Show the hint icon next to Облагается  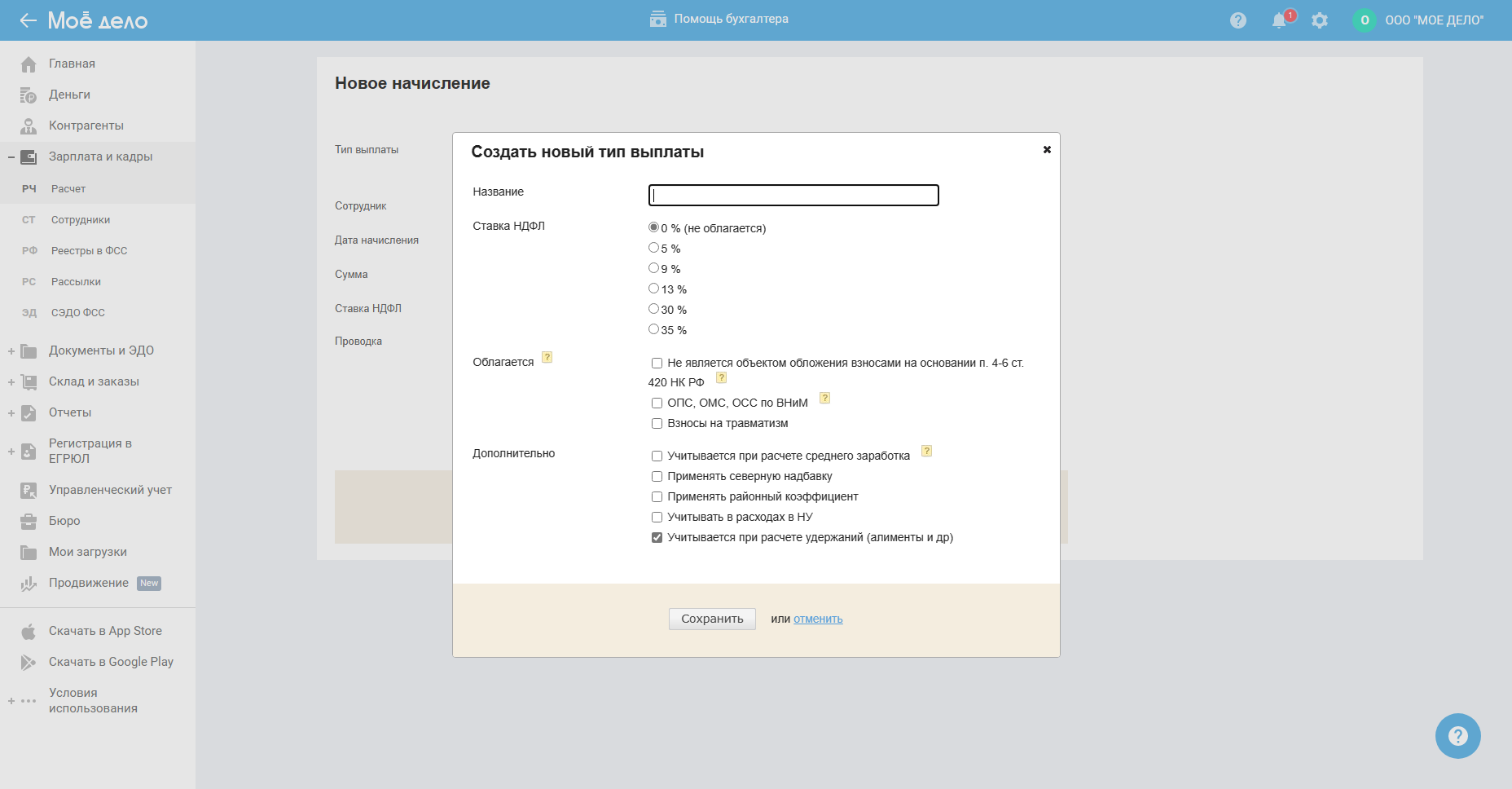tap(547, 357)
